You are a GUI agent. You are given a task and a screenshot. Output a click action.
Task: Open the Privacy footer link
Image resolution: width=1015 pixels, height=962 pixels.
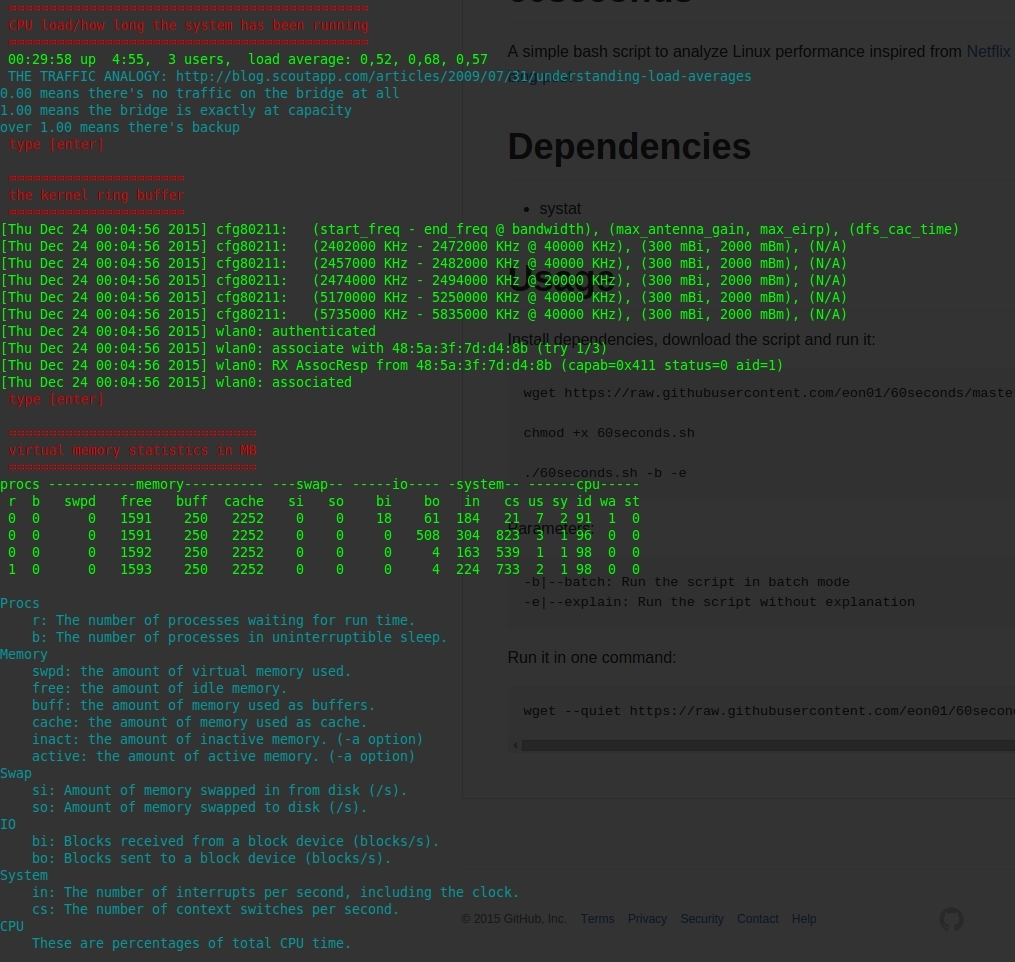(x=647, y=919)
